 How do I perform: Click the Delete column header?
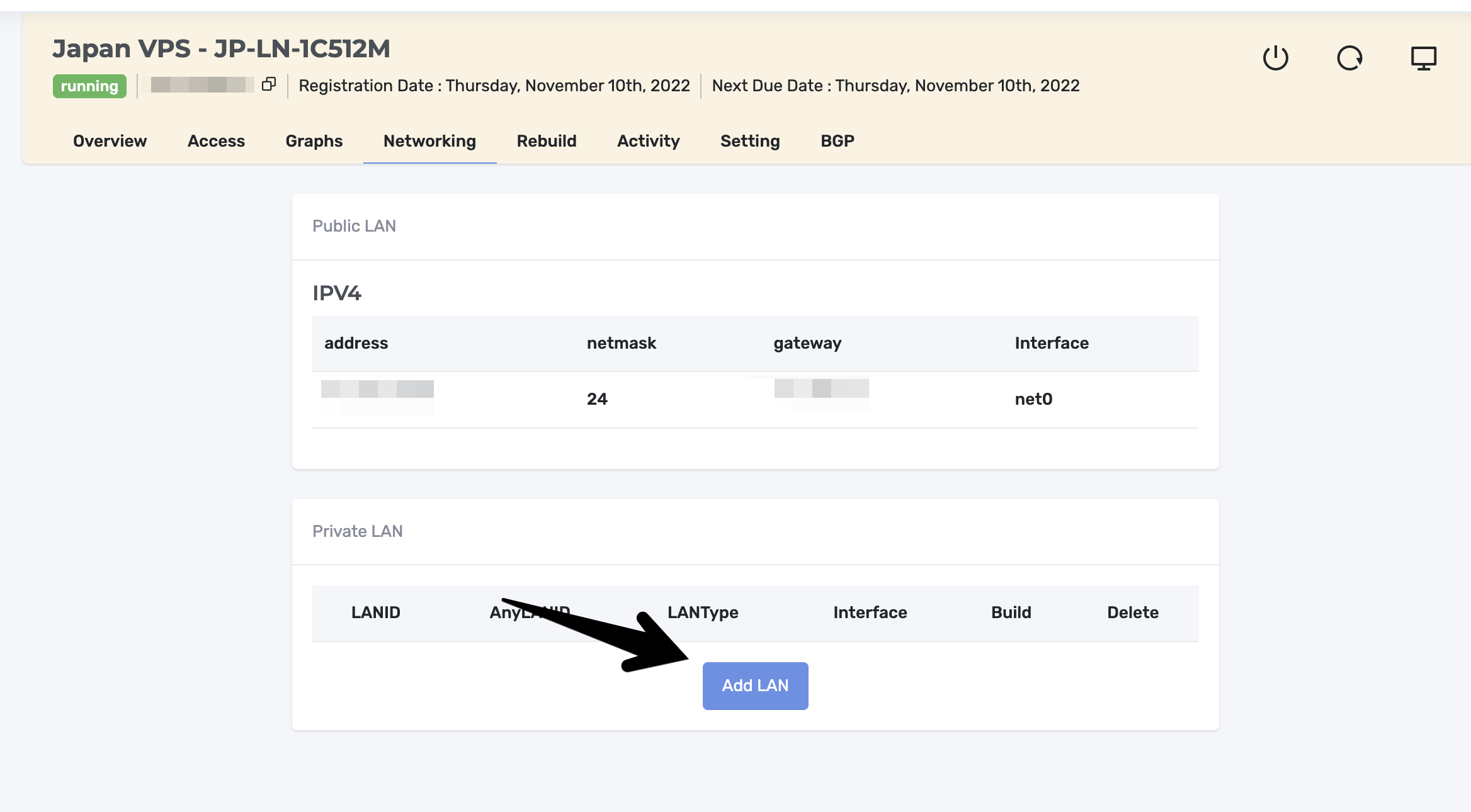coord(1133,612)
